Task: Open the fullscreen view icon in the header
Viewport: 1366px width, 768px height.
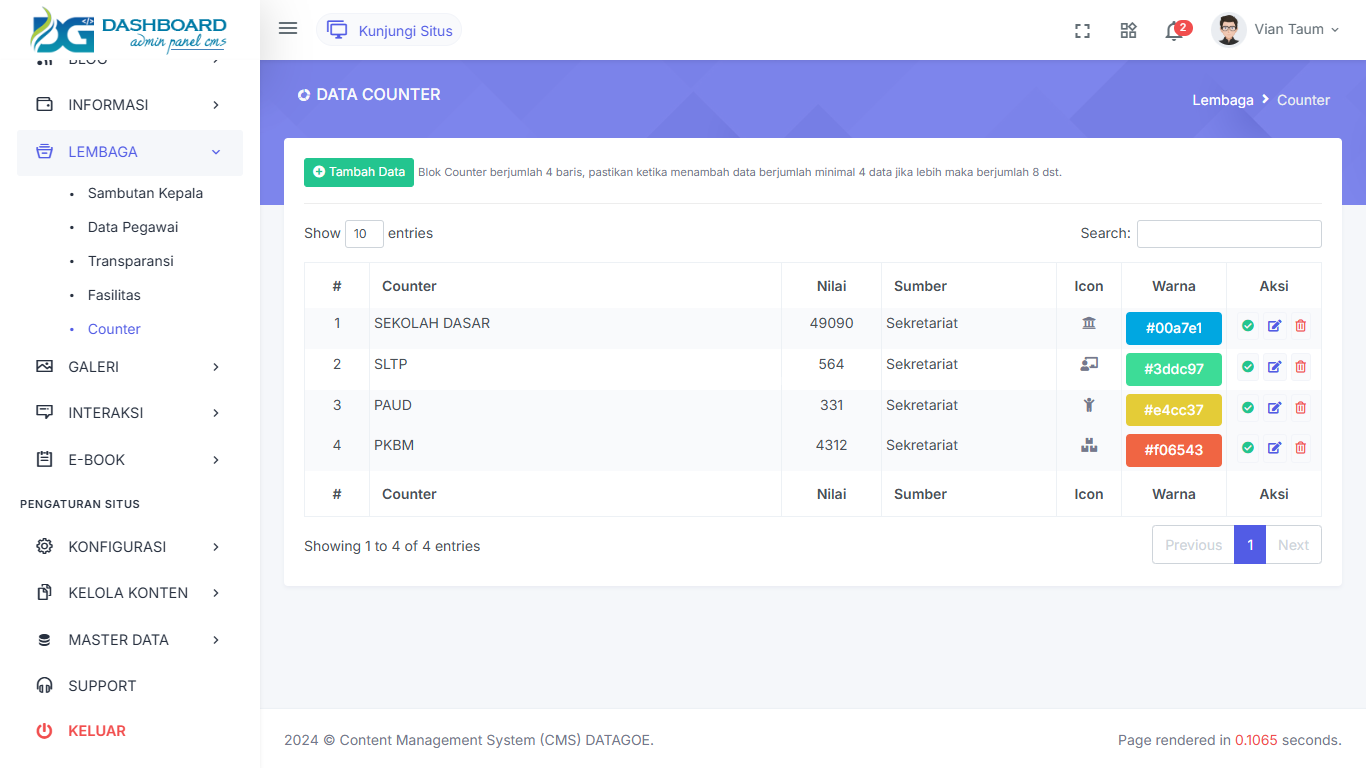Action: point(1082,30)
